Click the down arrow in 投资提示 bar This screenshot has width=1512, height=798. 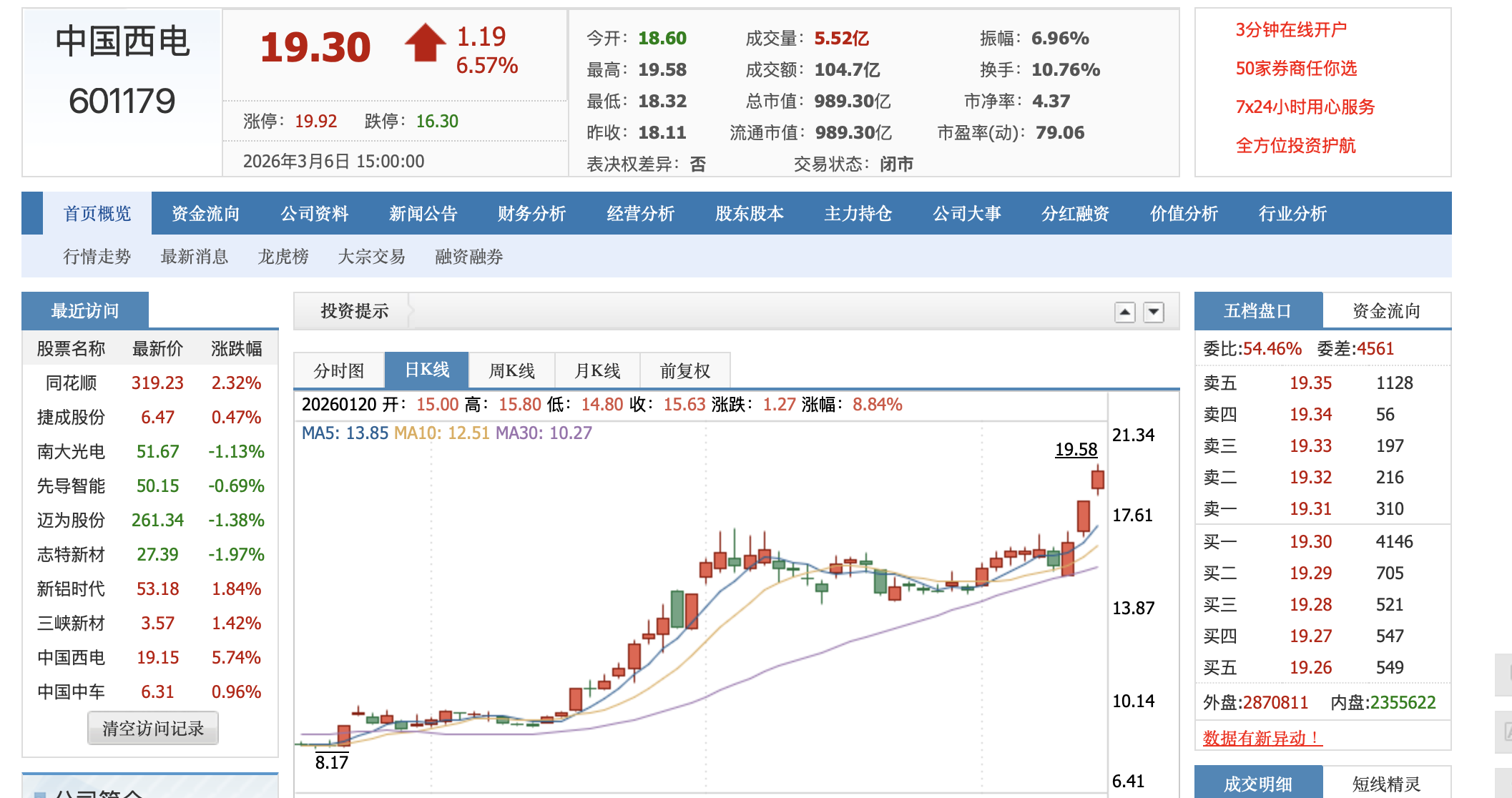click(x=1154, y=312)
